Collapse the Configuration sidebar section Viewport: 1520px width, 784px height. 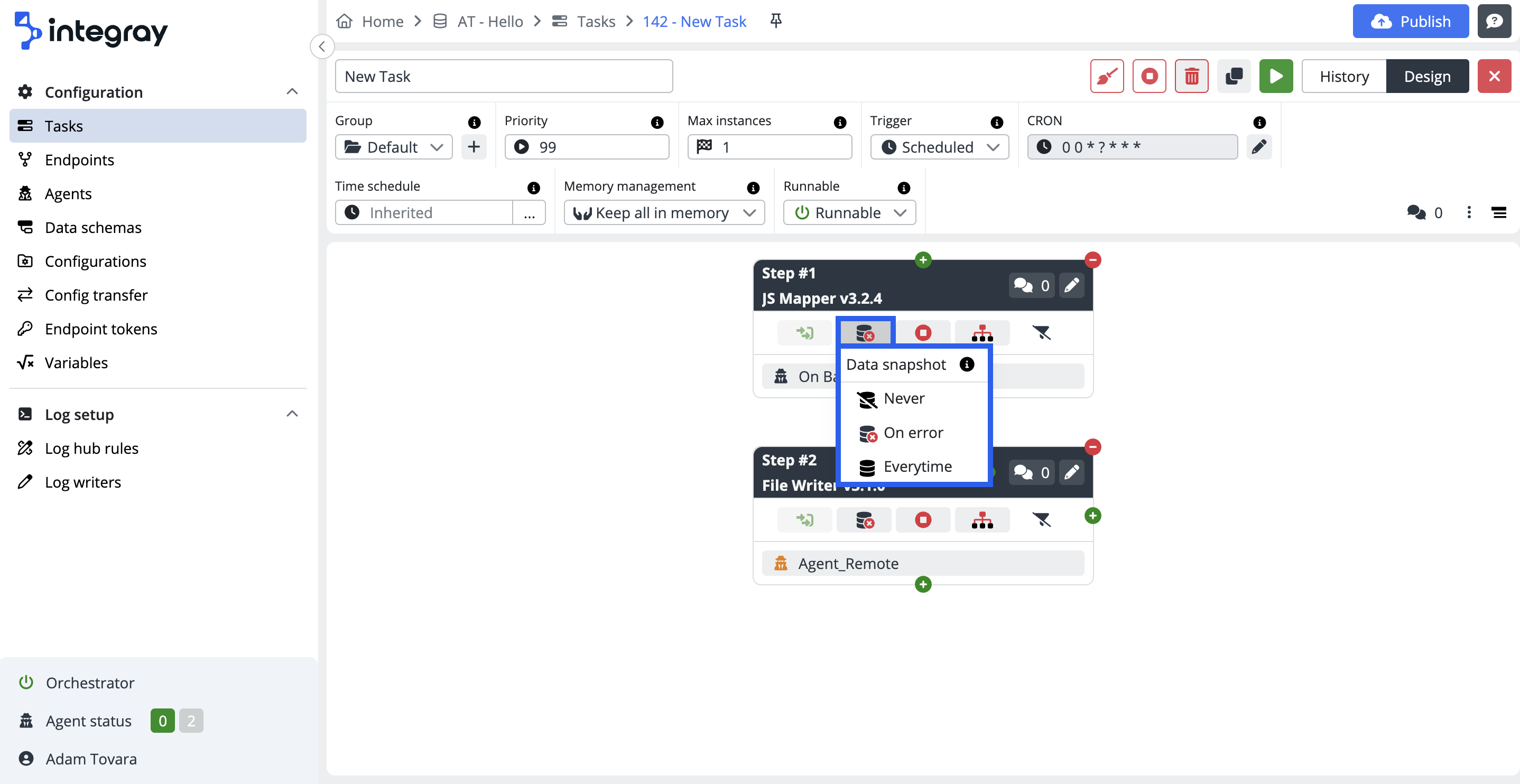coord(292,91)
